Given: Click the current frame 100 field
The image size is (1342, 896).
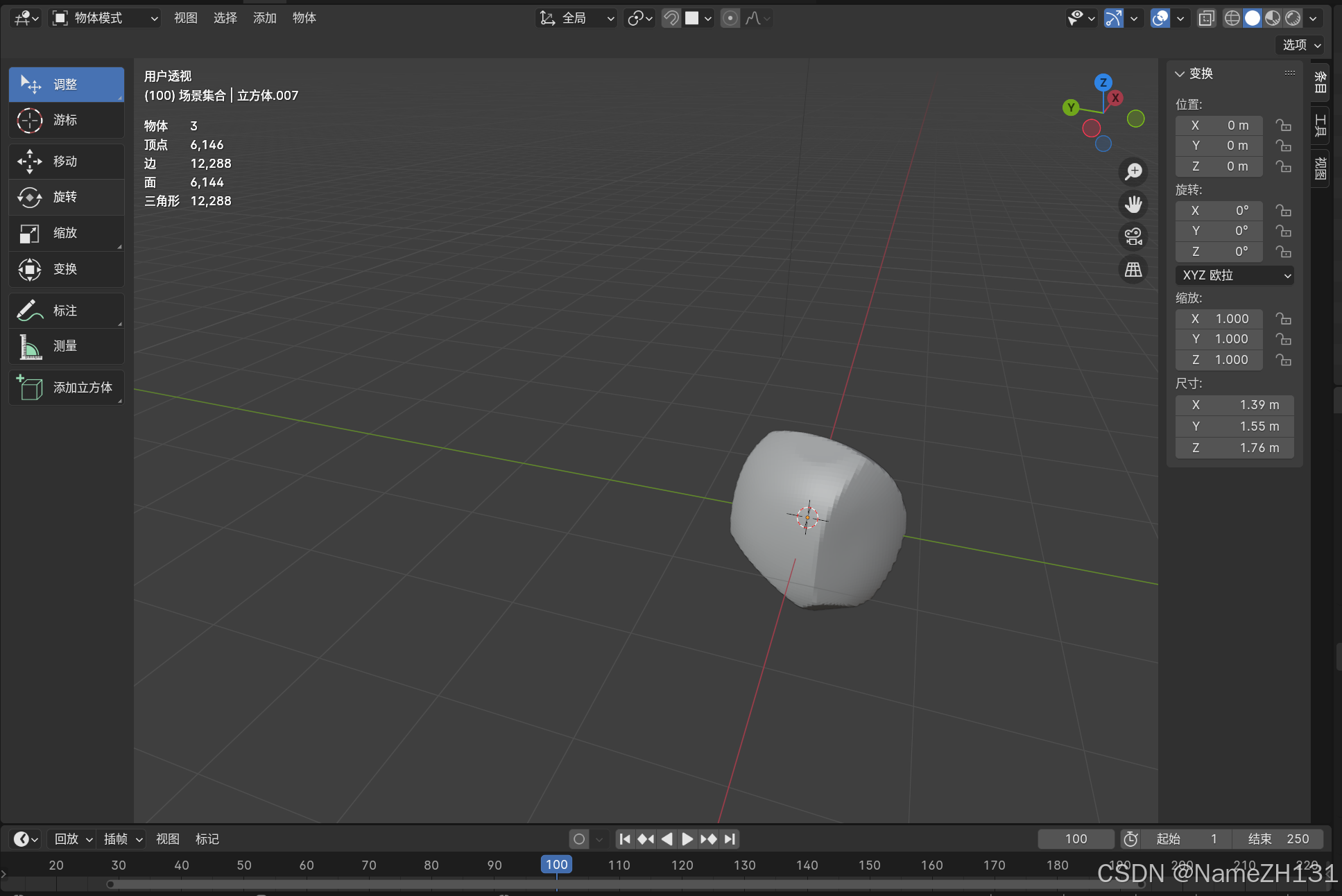Looking at the screenshot, I should (x=1076, y=839).
